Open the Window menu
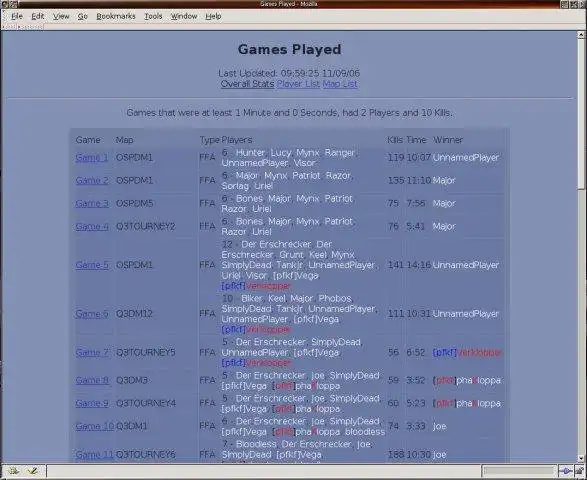The height and width of the screenshot is (480, 587). [184, 16]
